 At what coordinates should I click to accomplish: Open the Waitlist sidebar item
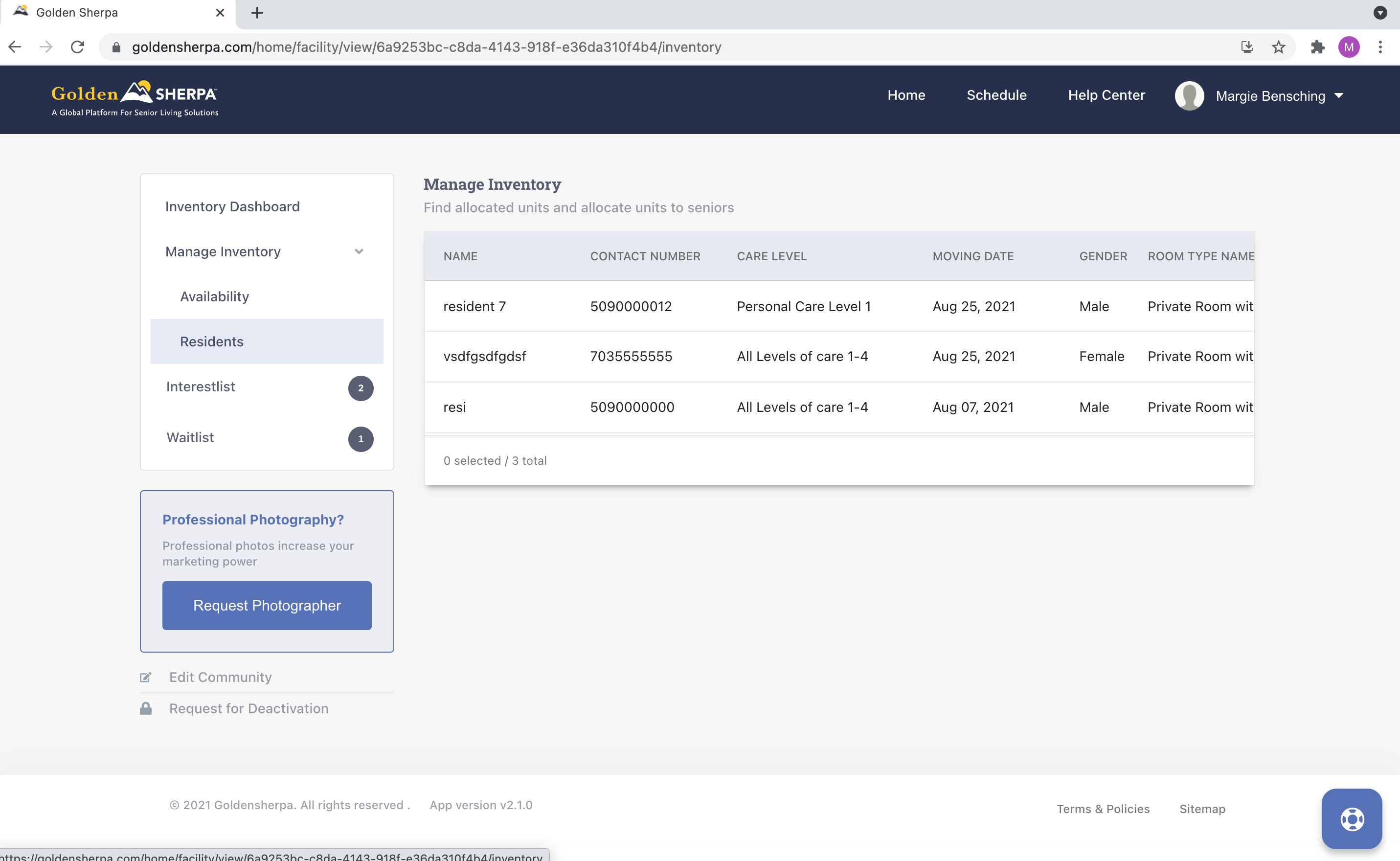(190, 437)
